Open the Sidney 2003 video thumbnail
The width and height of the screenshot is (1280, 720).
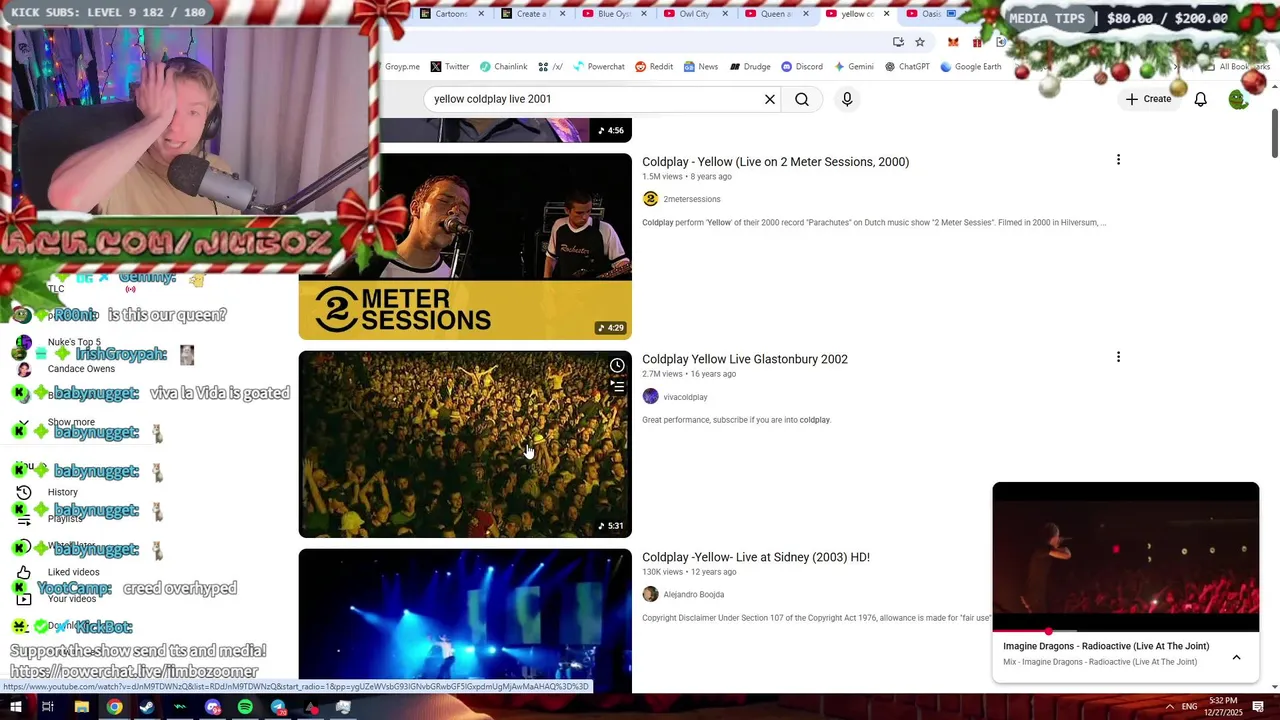coord(465,620)
